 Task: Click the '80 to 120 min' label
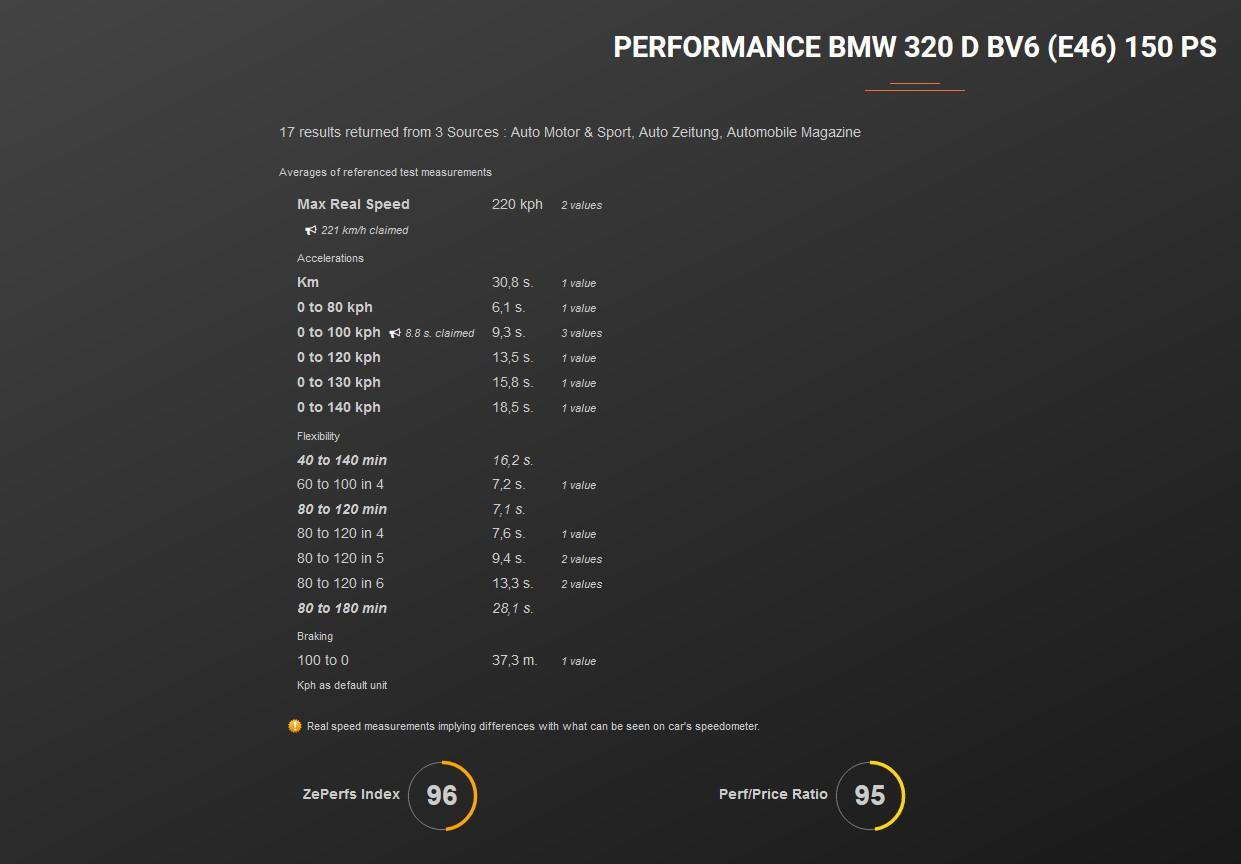pyautogui.click(x=342, y=509)
